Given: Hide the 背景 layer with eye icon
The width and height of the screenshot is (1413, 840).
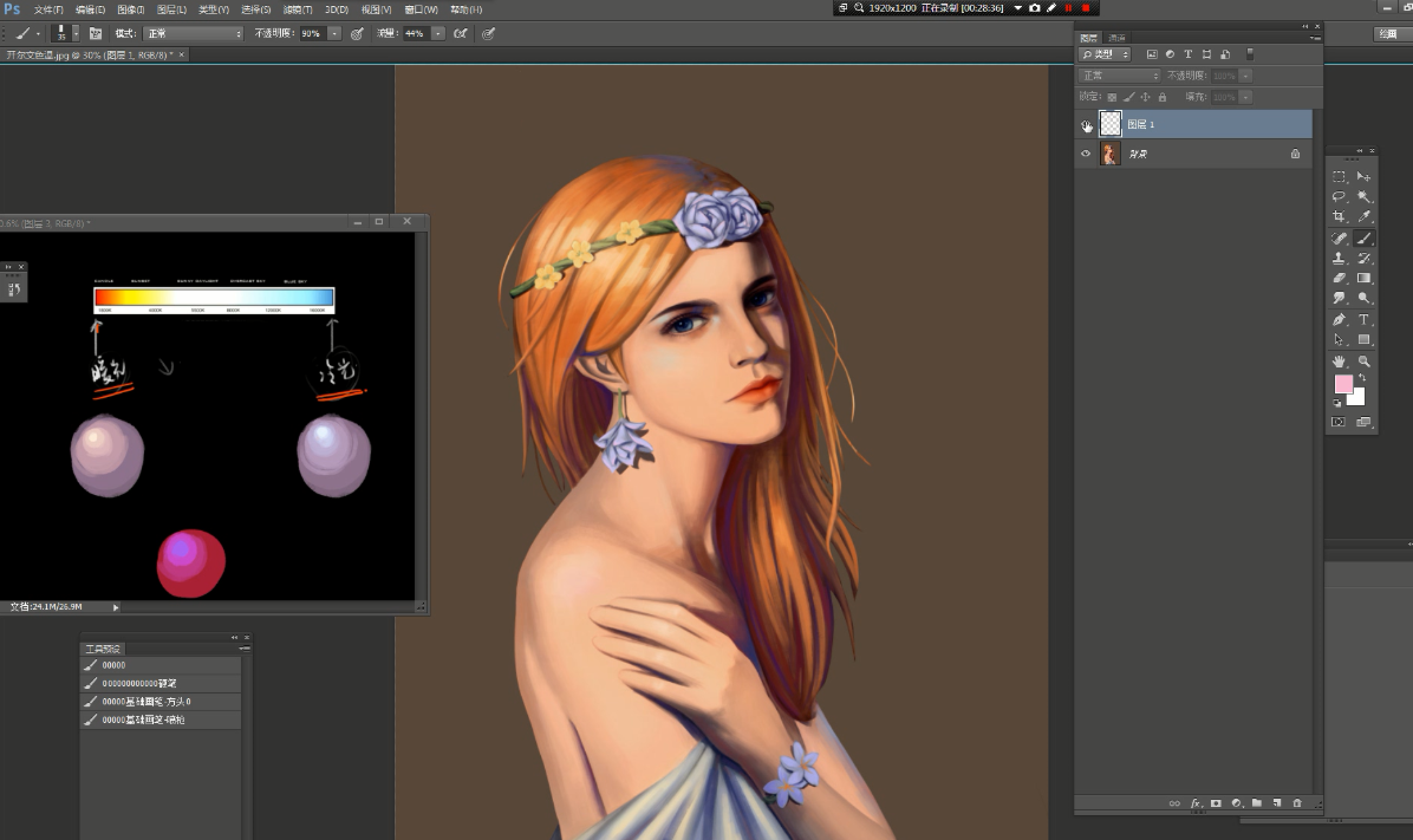Looking at the screenshot, I should (1086, 154).
